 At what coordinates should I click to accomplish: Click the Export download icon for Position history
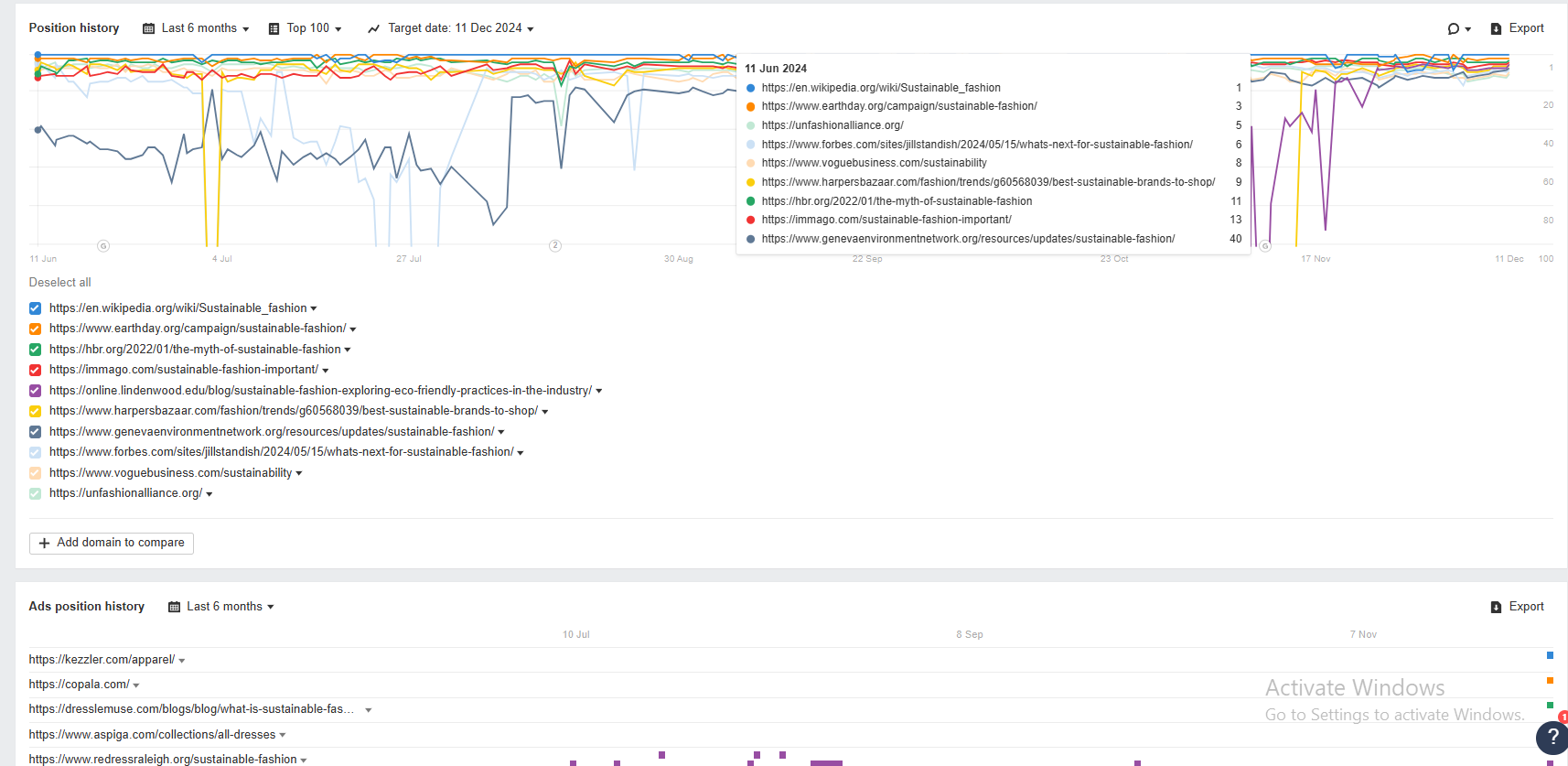pos(1496,29)
